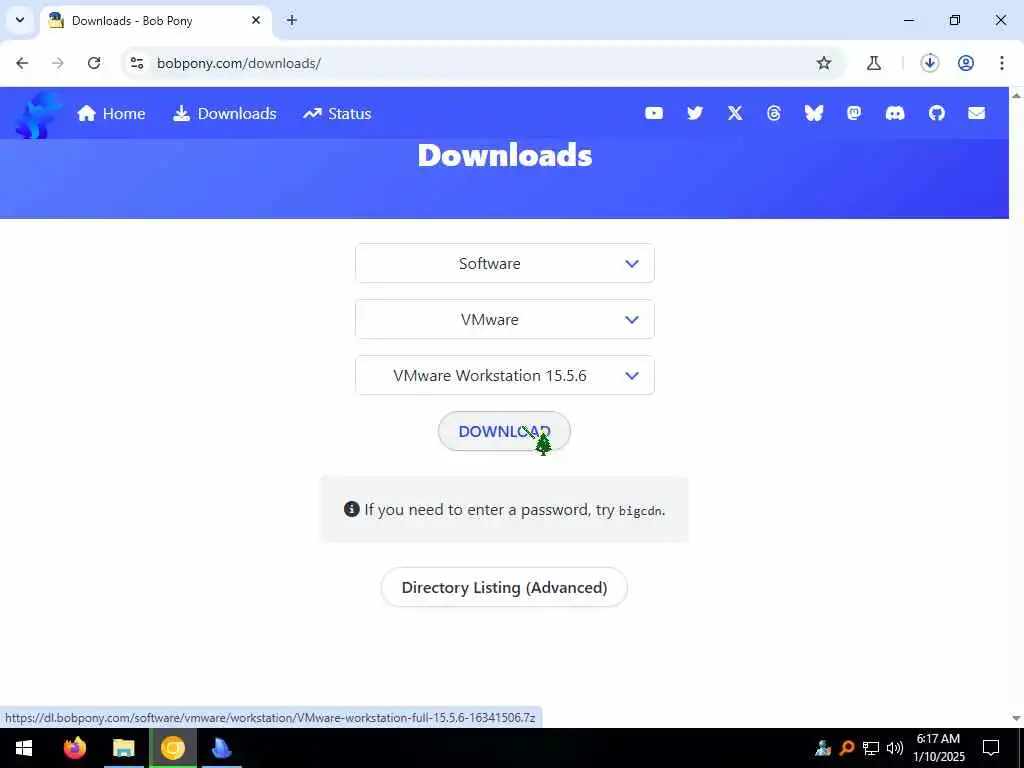Click the page vertical scrollbar
The height and width of the screenshot is (768, 1024).
click(1016, 405)
